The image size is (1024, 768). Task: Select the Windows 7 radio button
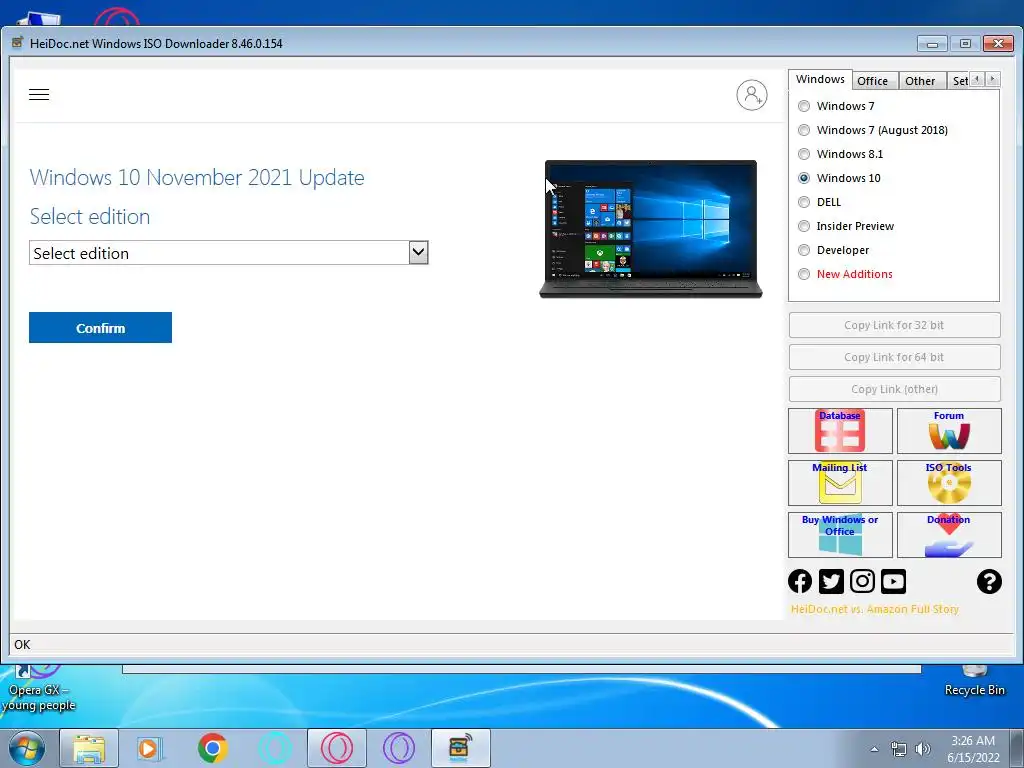(804, 106)
